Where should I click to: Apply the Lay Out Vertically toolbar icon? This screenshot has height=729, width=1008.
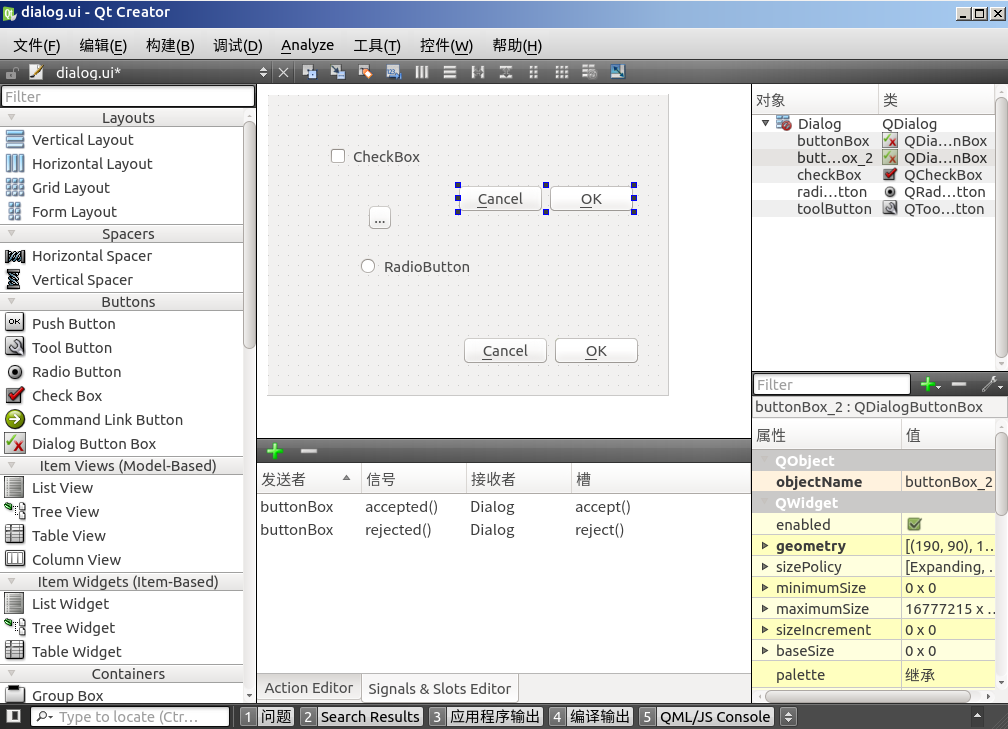tap(450, 71)
